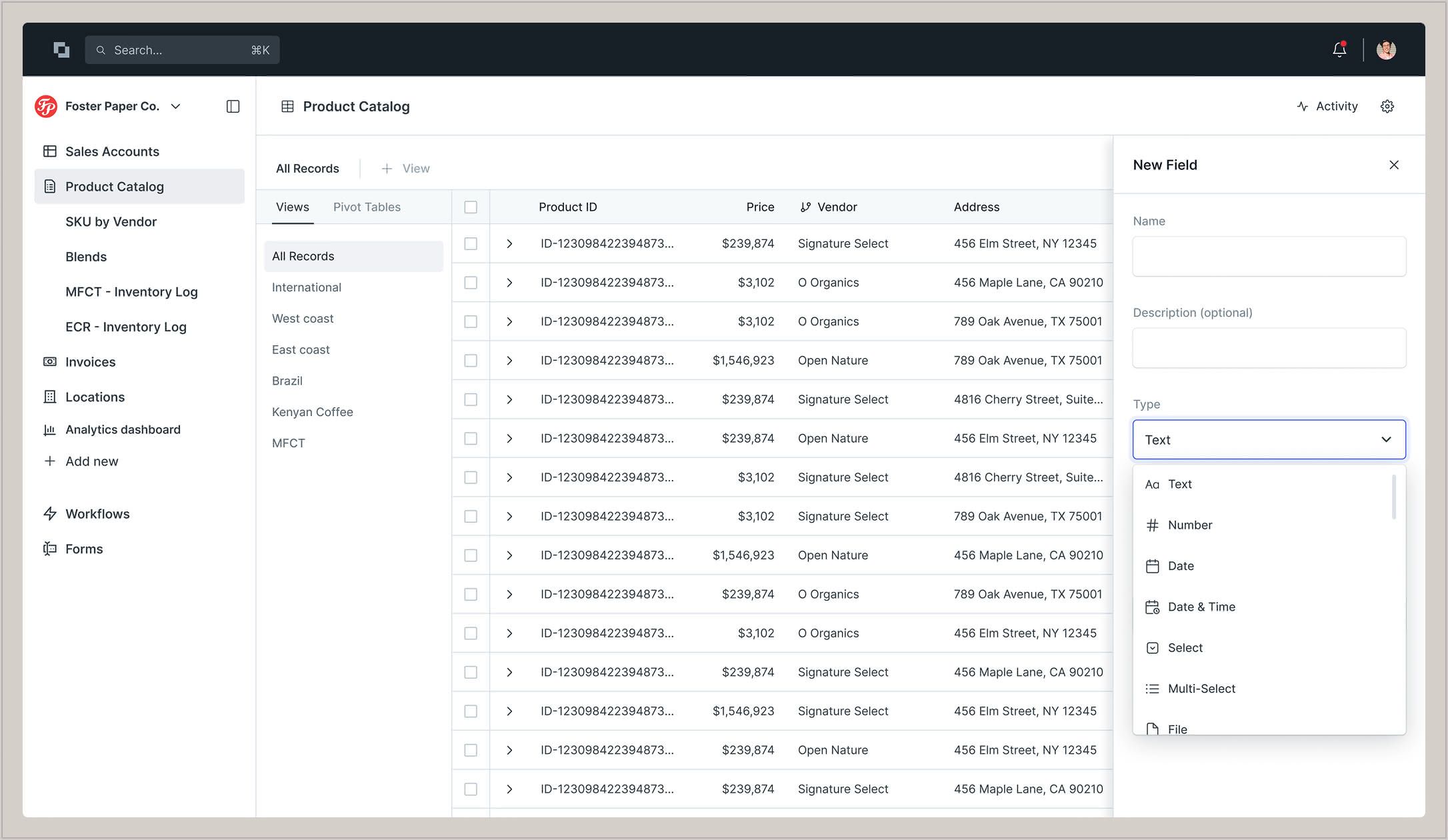The height and width of the screenshot is (840, 1448).
Task: Click the notification bell icon
Action: (x=1339, y=49)
